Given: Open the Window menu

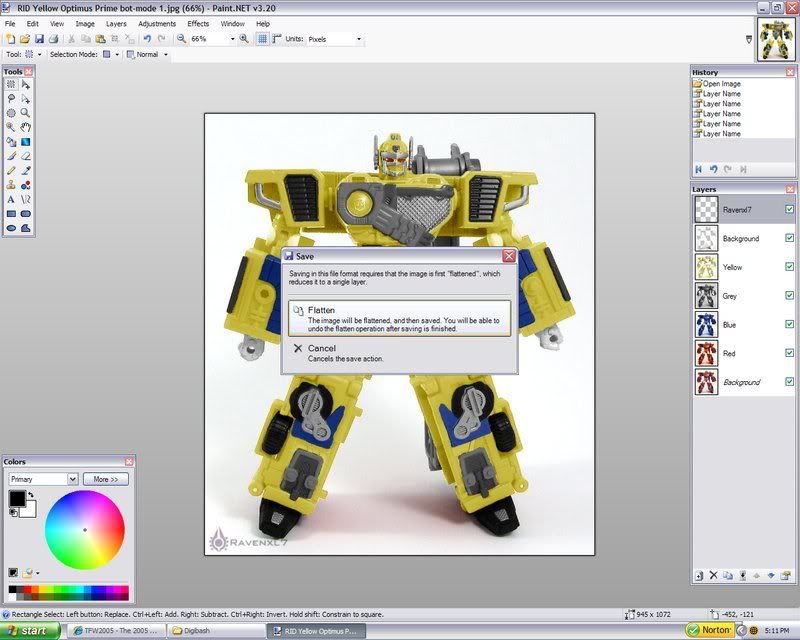Looking at the screenshot, I should [233, 23].
